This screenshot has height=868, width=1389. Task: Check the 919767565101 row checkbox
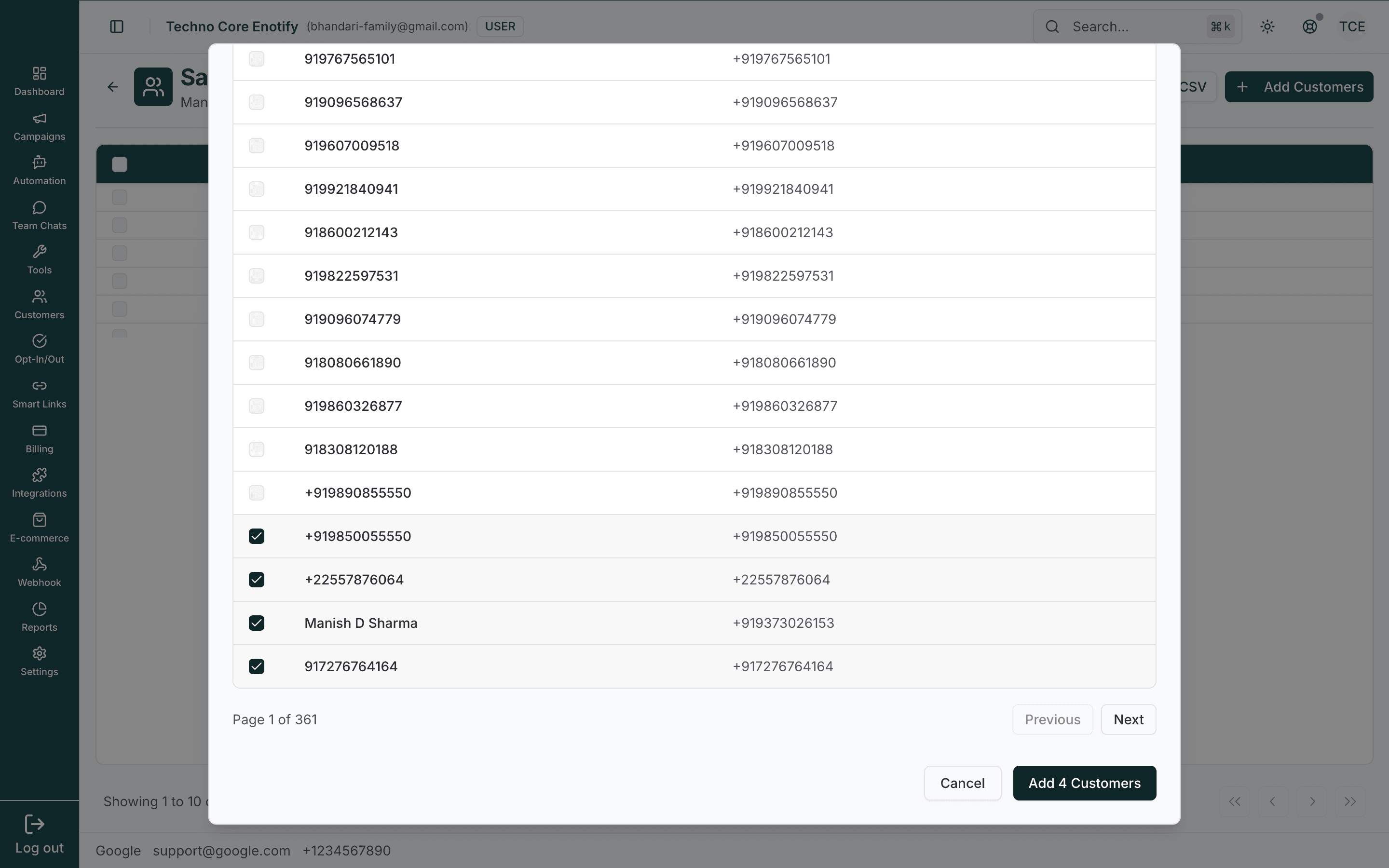[x=257, y=58]
